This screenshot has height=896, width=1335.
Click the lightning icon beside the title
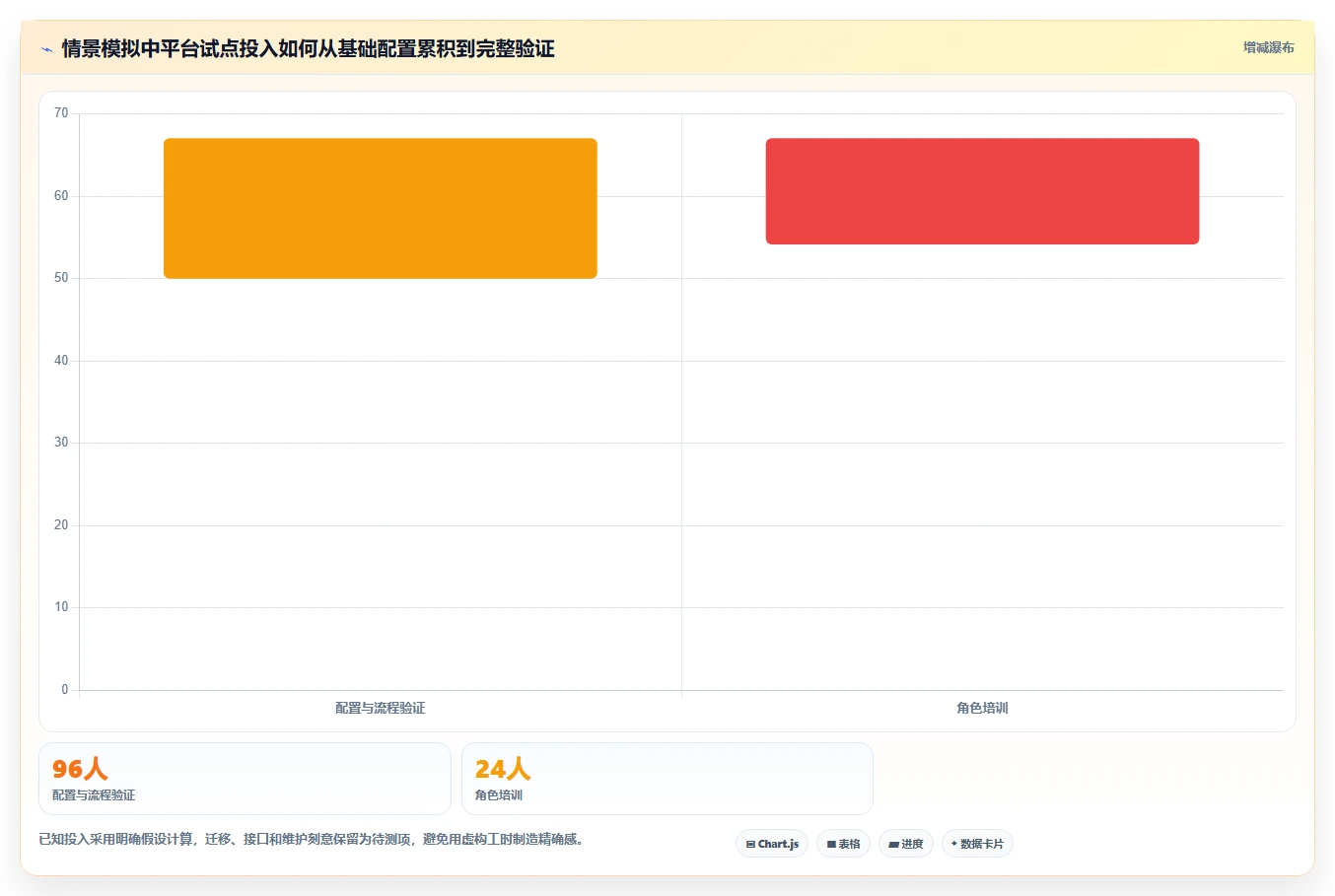pos(46,49)
